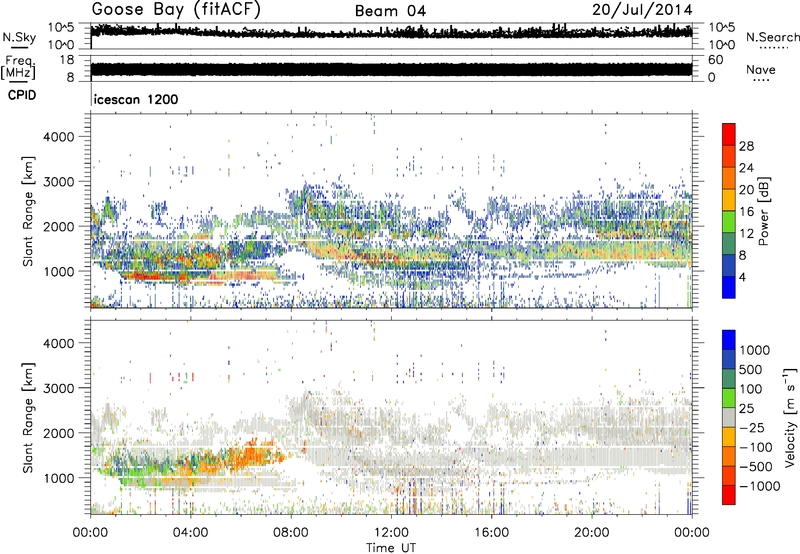Select the 'N.Sky' legend label
This screenshot has height=554, width=800.
[19, 37]
